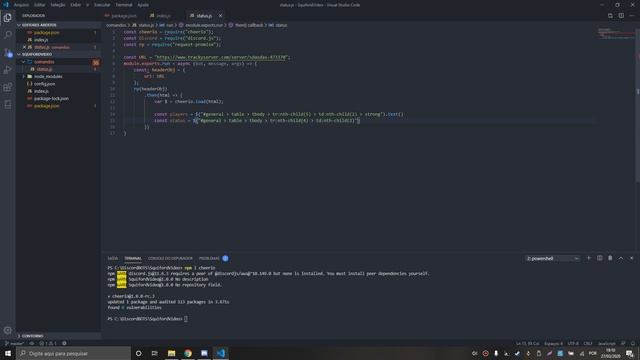Open the Windows action center
The height and width of the screenshot is (360, 640).
pos(630,353)
